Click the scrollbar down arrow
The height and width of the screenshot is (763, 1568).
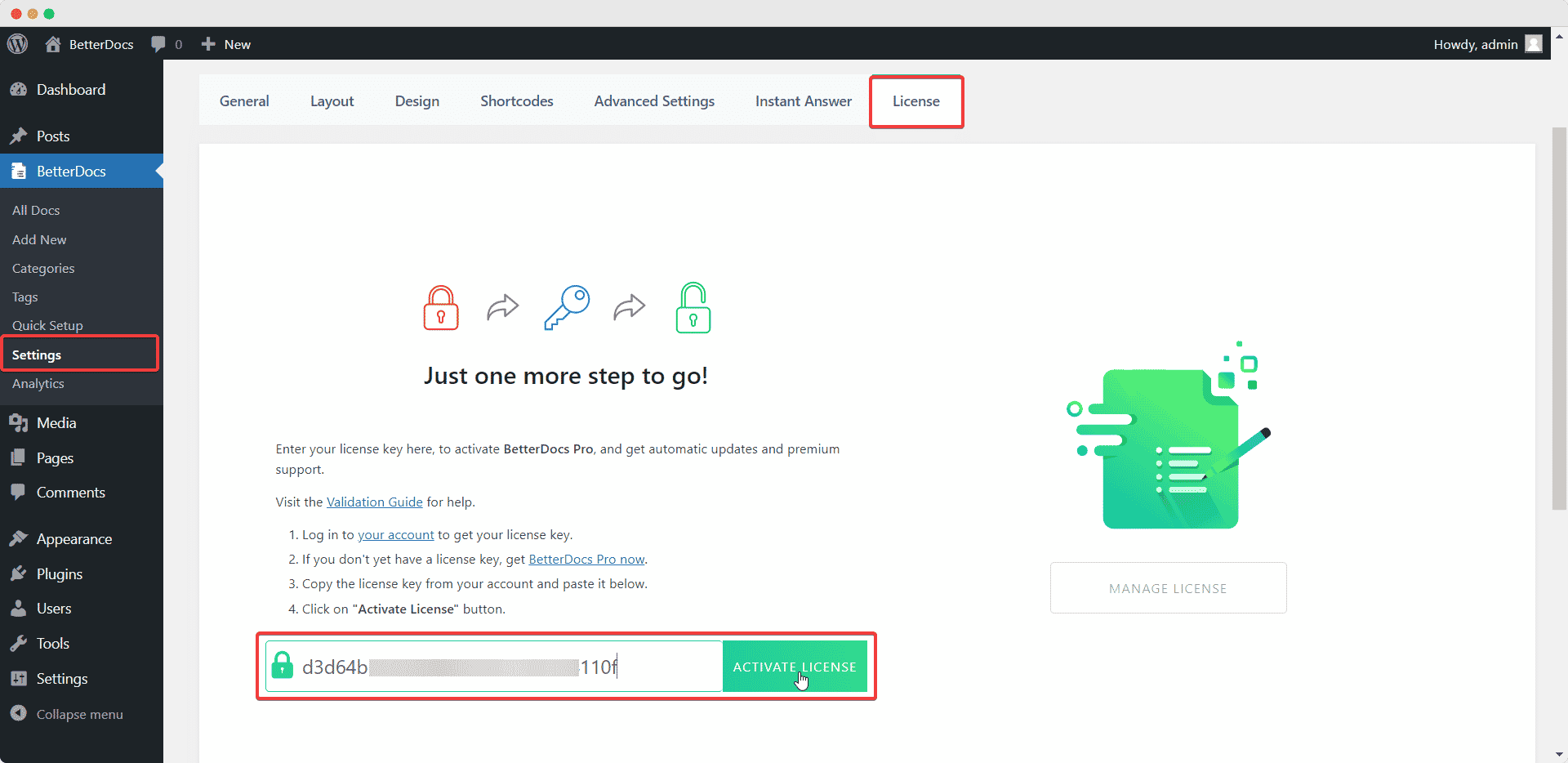click(1559, 754)
